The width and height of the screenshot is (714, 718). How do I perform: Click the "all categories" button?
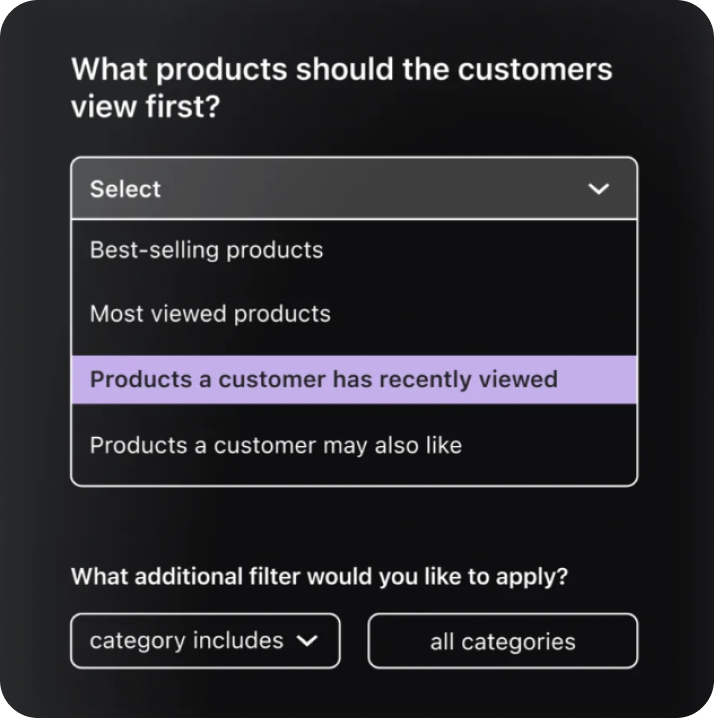point(502,641)
